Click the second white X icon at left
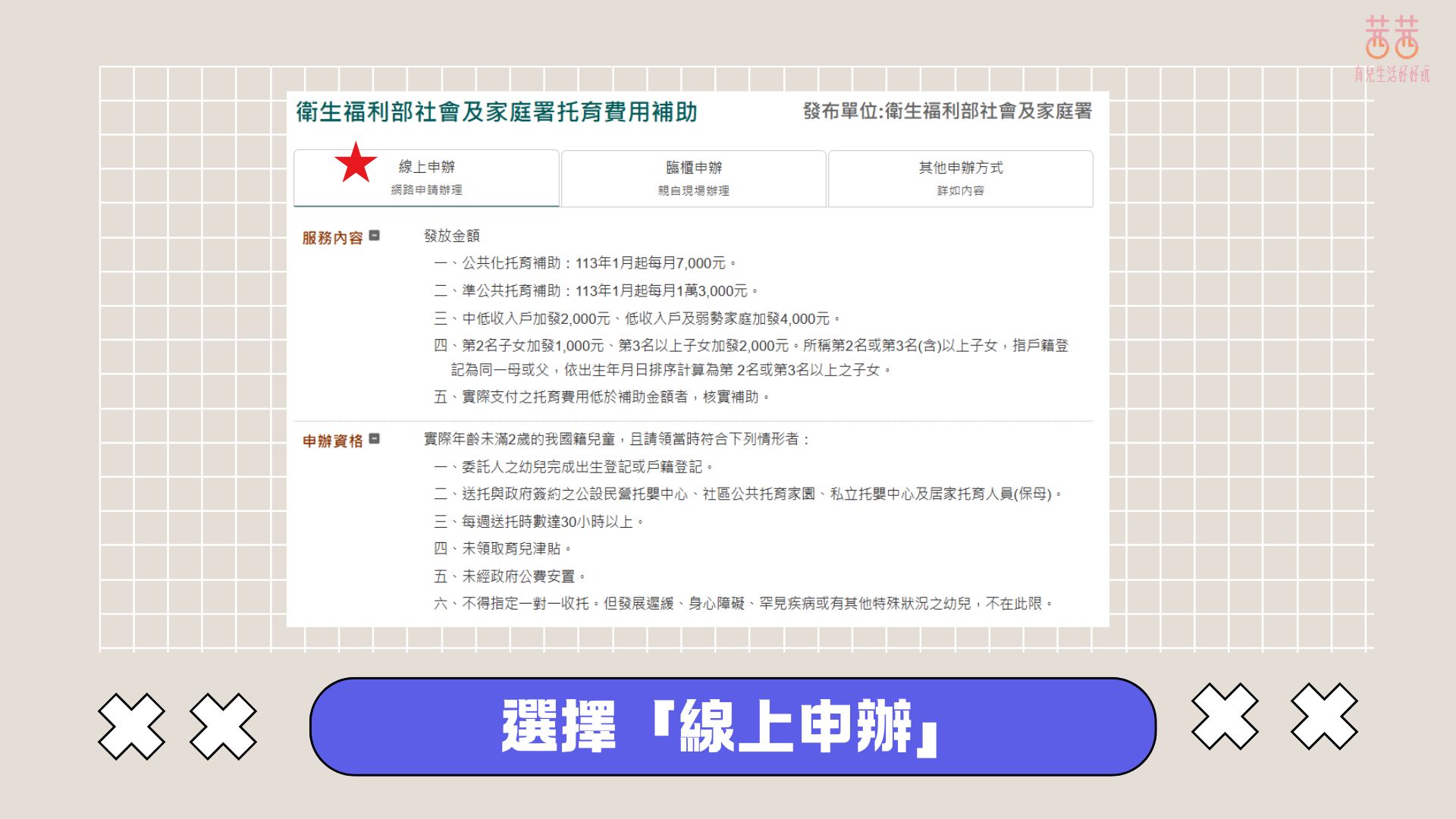This screenshot has width=1456, height=819. pyautogui.click(x=223, y=726)
